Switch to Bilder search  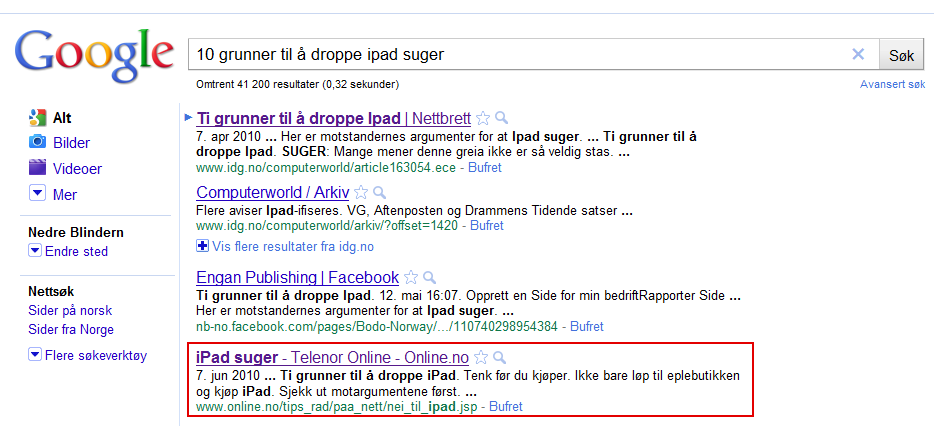pos(71,143)
